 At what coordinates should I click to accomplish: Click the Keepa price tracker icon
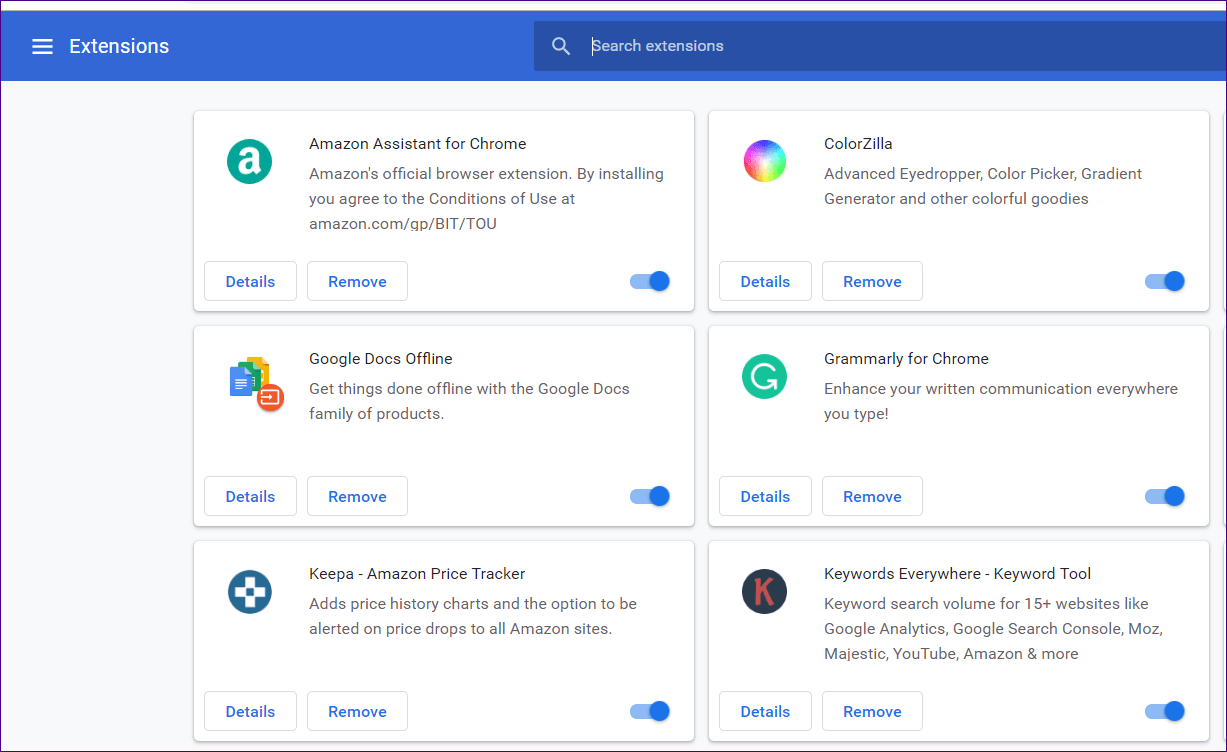[x=249, y=592]
